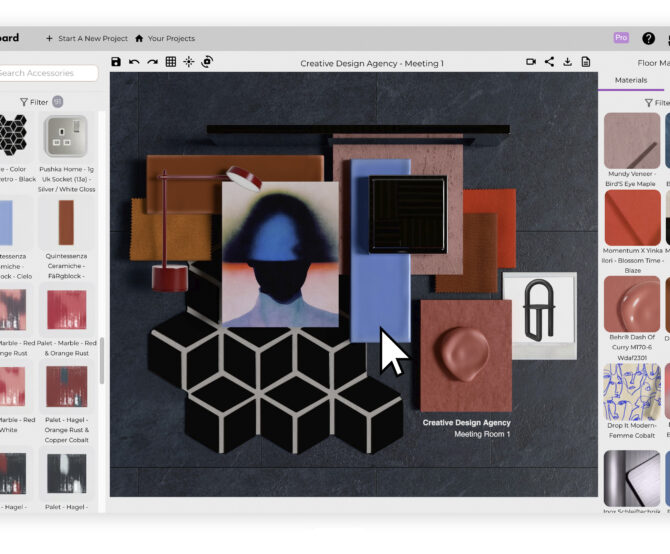Select Behr Dash Of Curry paint swatch
The width and height of the screenshot is (670, 554).
pyautogui.click(x=632, y=304)
